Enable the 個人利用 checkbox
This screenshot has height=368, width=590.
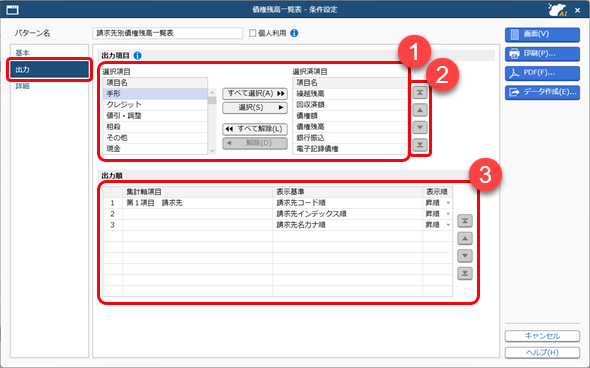tap(252, 33)
